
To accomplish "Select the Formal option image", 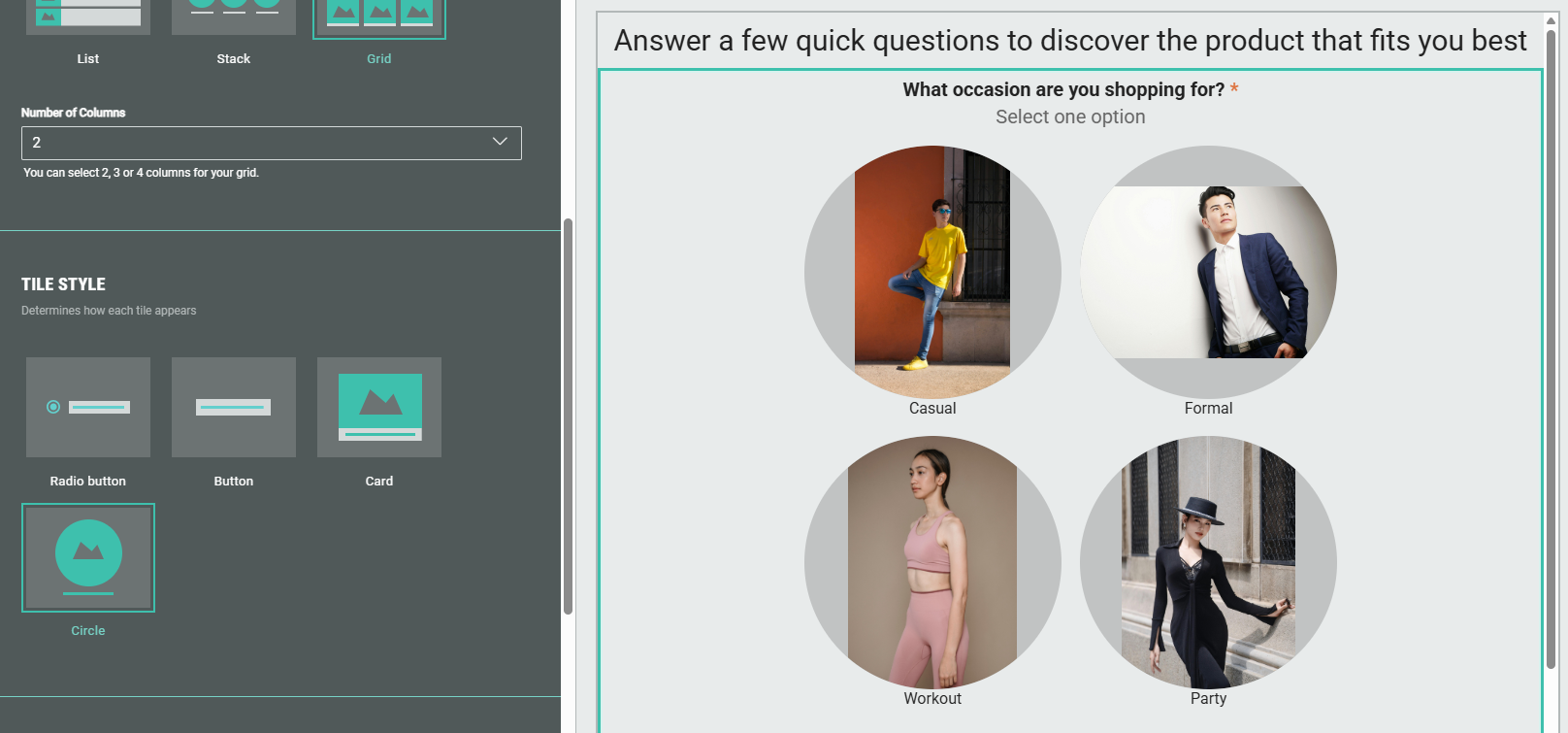I will [x=1208, y=272].
